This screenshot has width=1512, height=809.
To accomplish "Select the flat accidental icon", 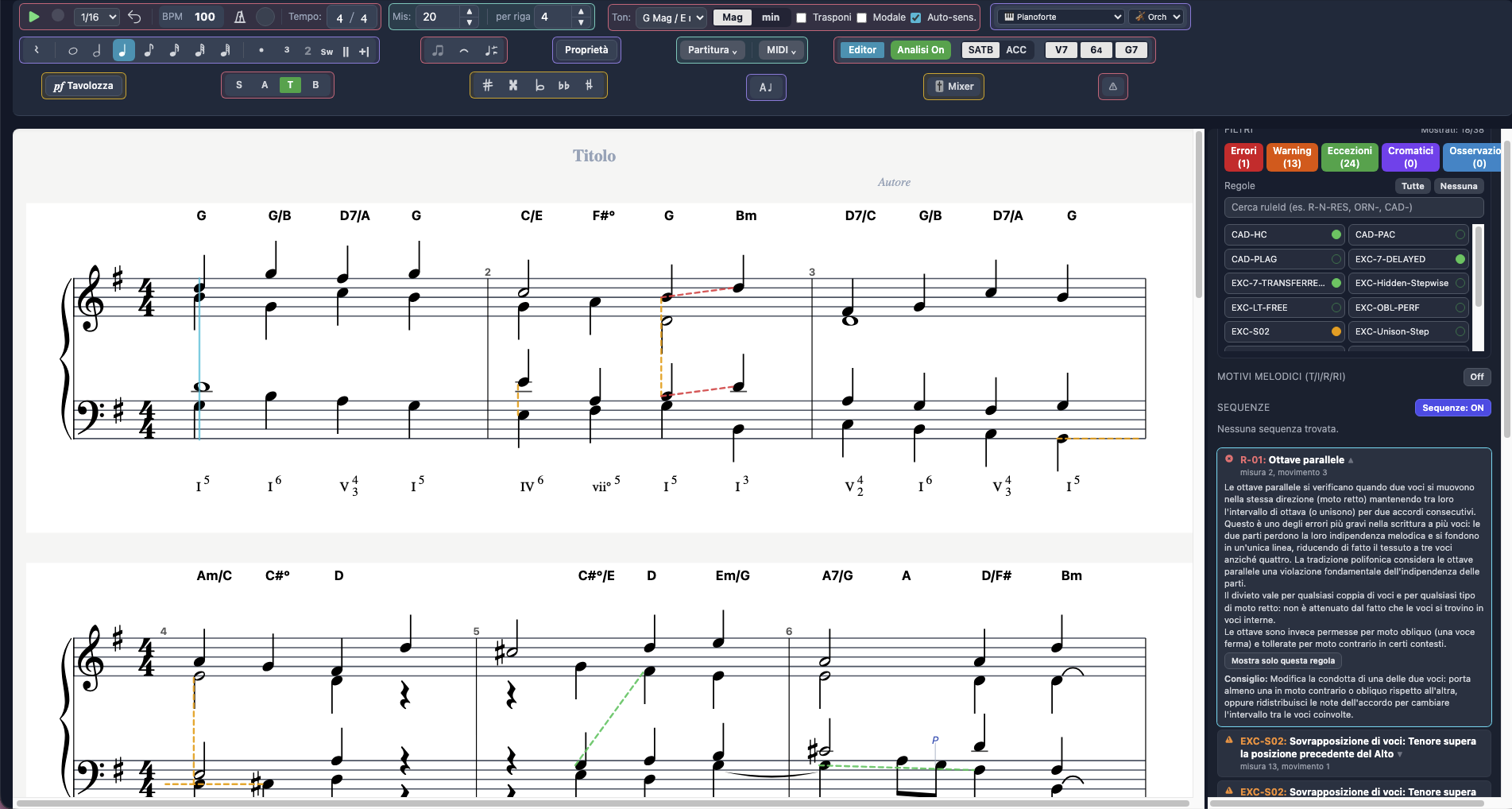I will click(x=539, y=85).
